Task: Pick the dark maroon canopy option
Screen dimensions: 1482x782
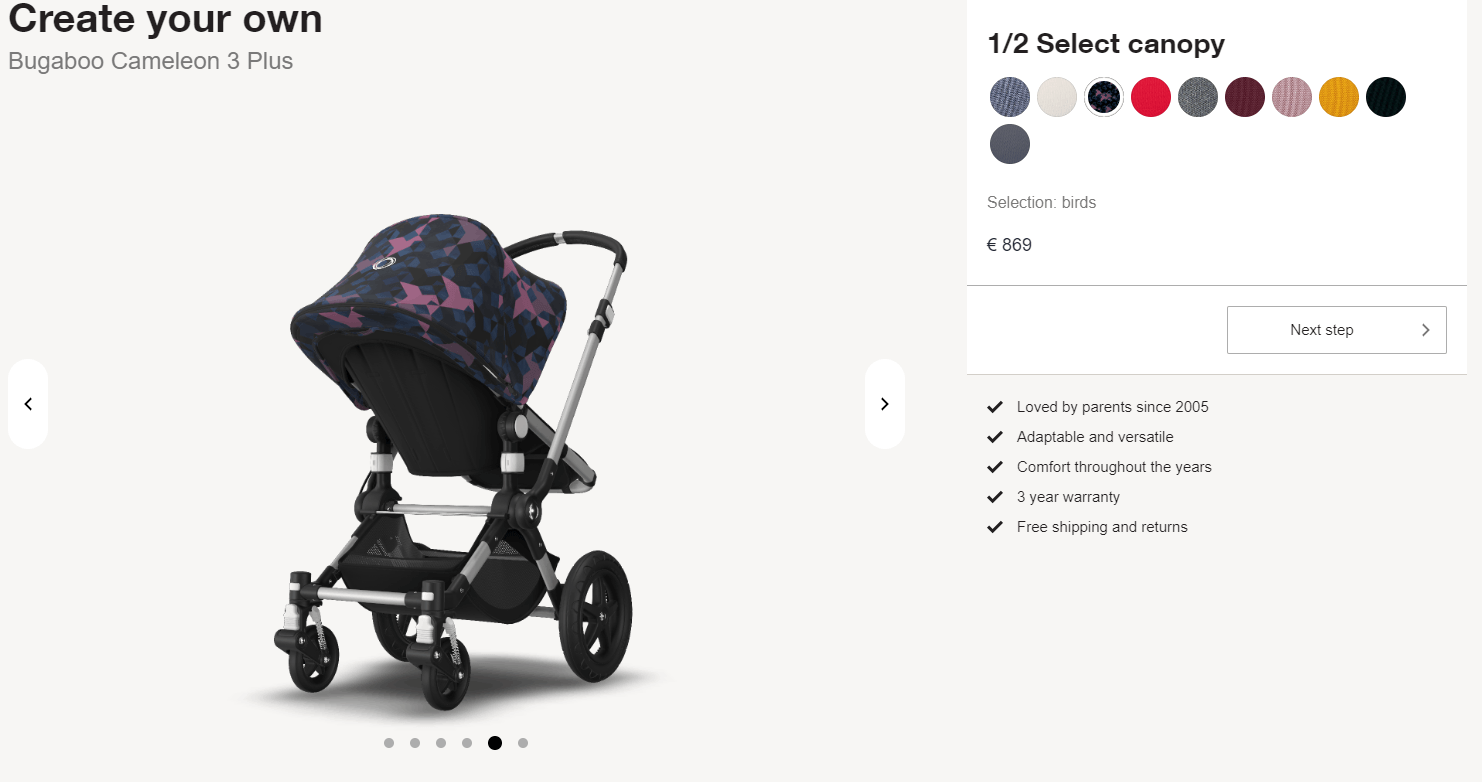Action: (x=1244, y=97)
